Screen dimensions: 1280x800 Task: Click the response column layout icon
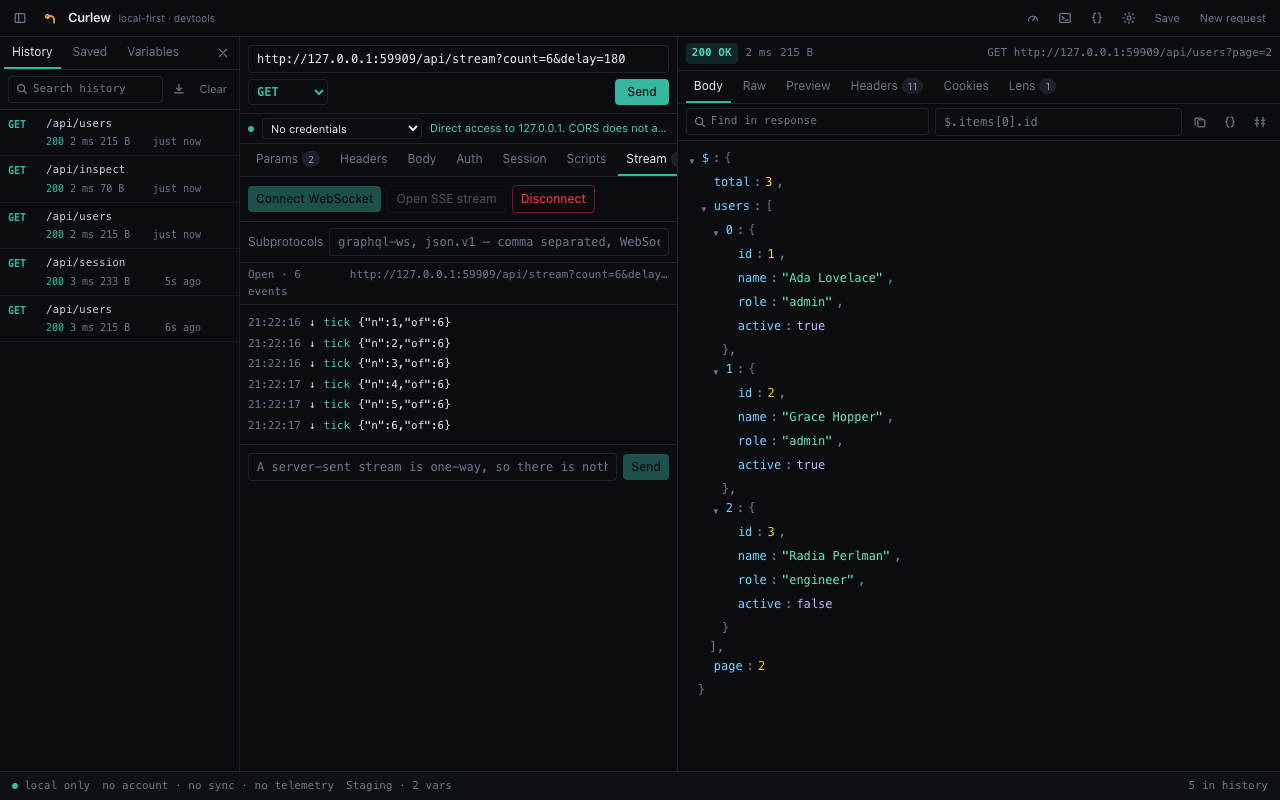(1260, 122)
